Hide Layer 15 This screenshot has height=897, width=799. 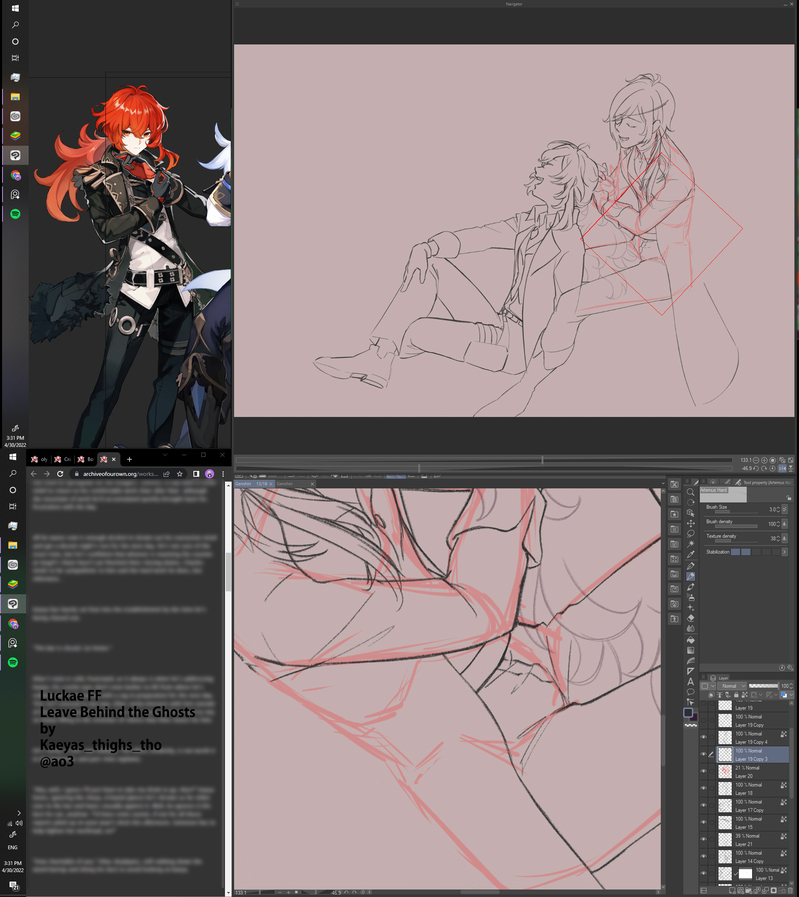click(x=703, y=823)
